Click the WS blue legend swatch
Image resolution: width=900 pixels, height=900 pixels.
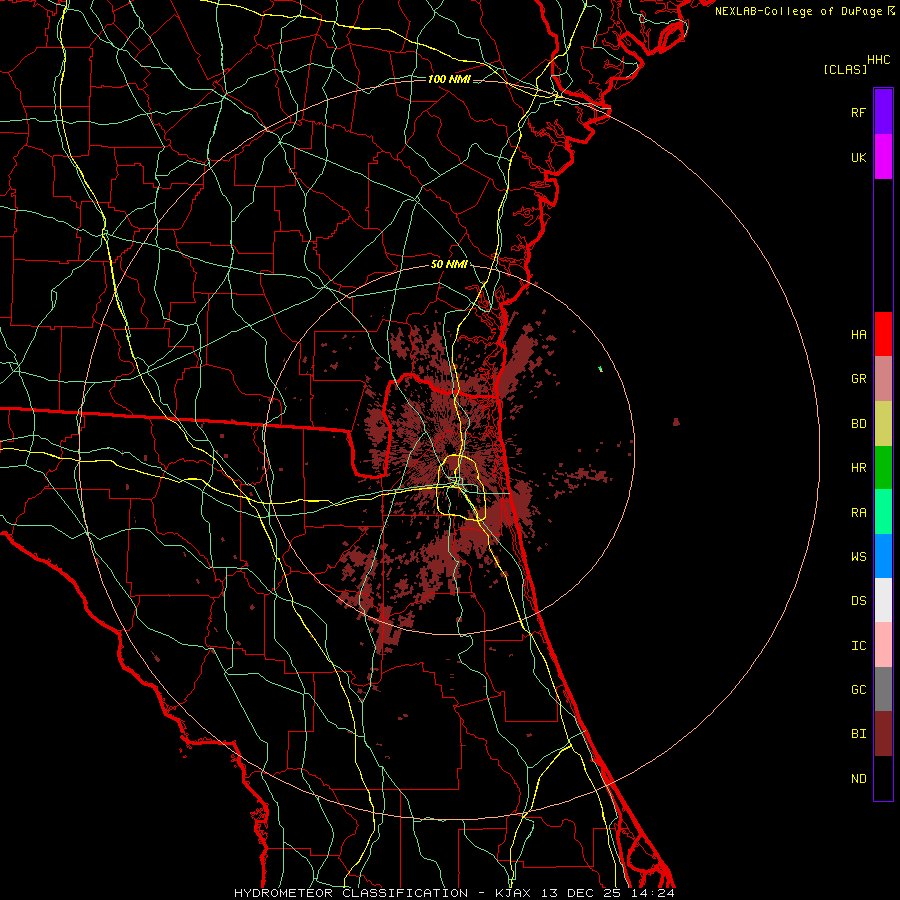coord(883,556)
